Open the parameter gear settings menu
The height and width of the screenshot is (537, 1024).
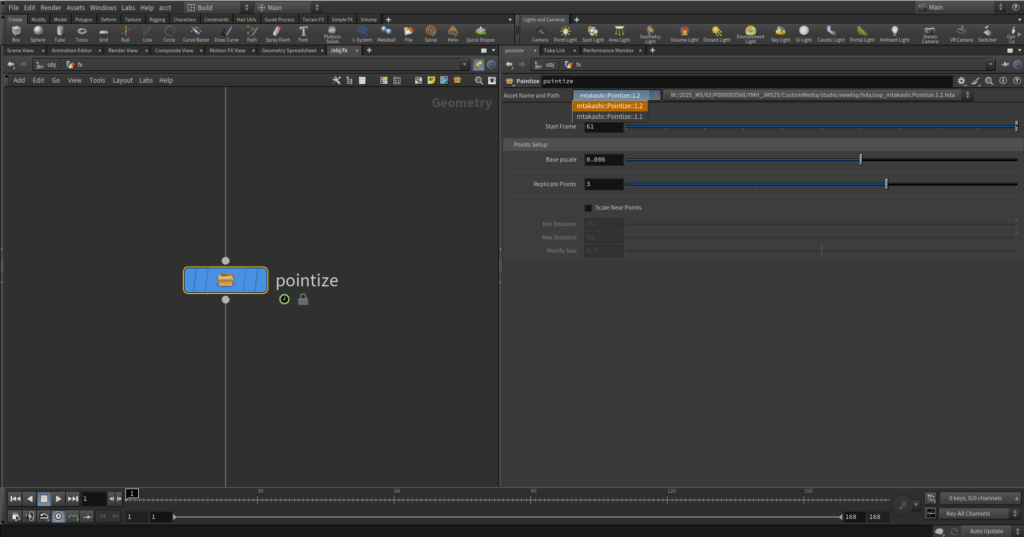[961, 80]
